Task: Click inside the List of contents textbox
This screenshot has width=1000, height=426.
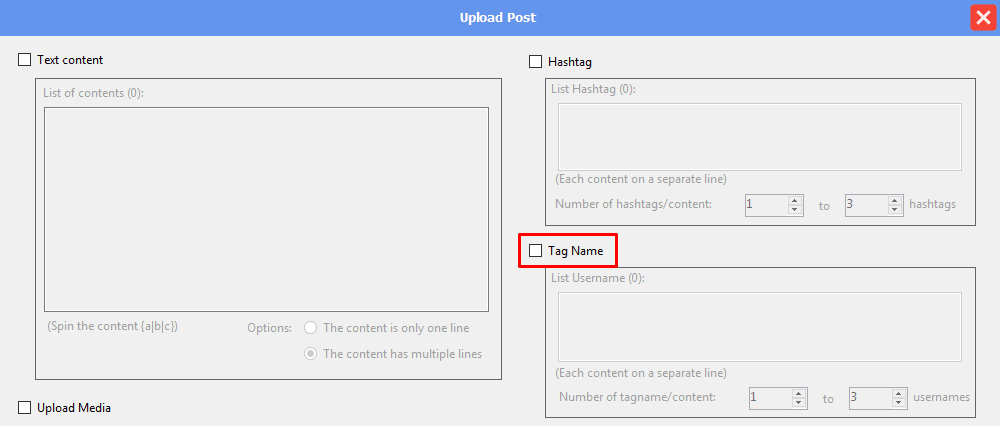Action: [x=266, y=210]
